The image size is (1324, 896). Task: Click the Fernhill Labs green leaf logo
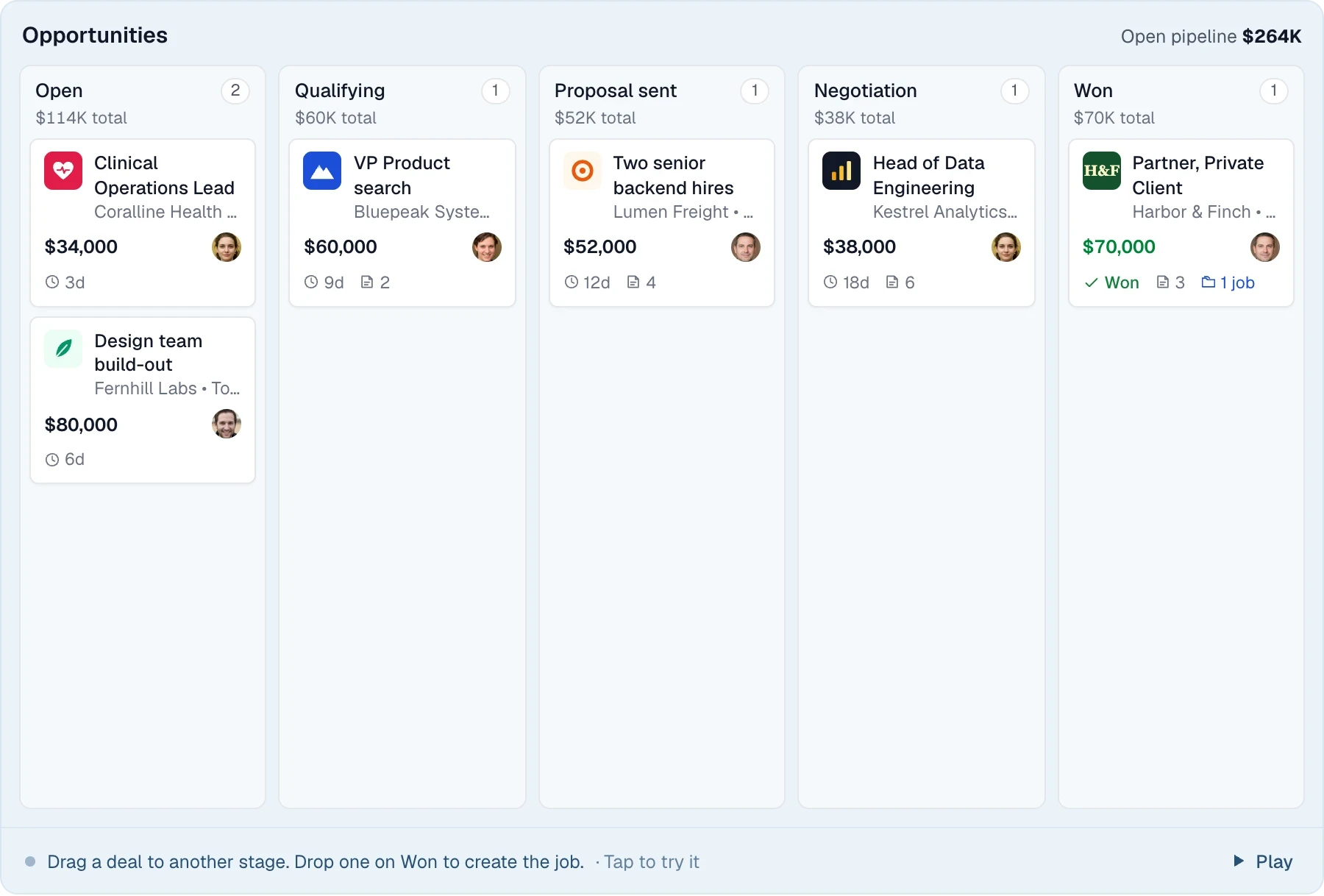tap(63, 349)
